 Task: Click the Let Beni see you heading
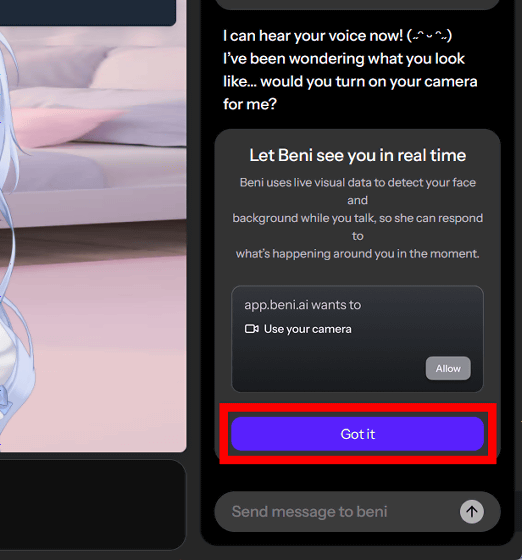[x=357, y=155]
